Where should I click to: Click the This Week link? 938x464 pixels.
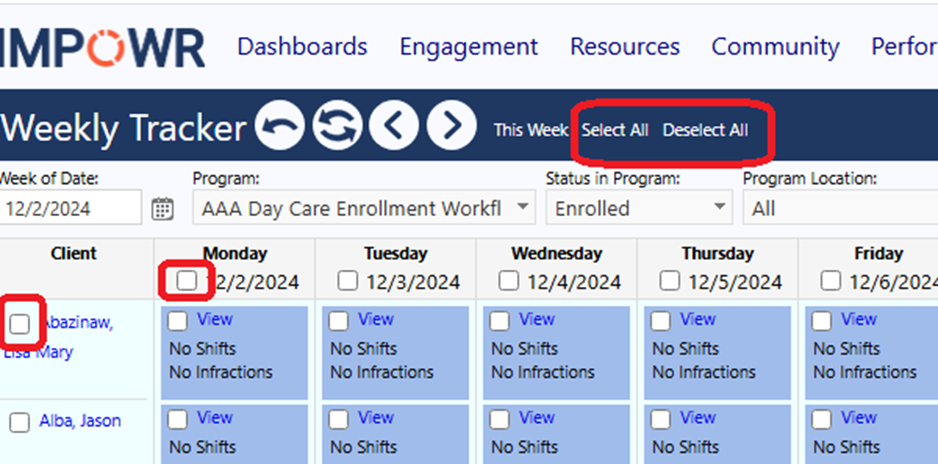pos(531,130)
